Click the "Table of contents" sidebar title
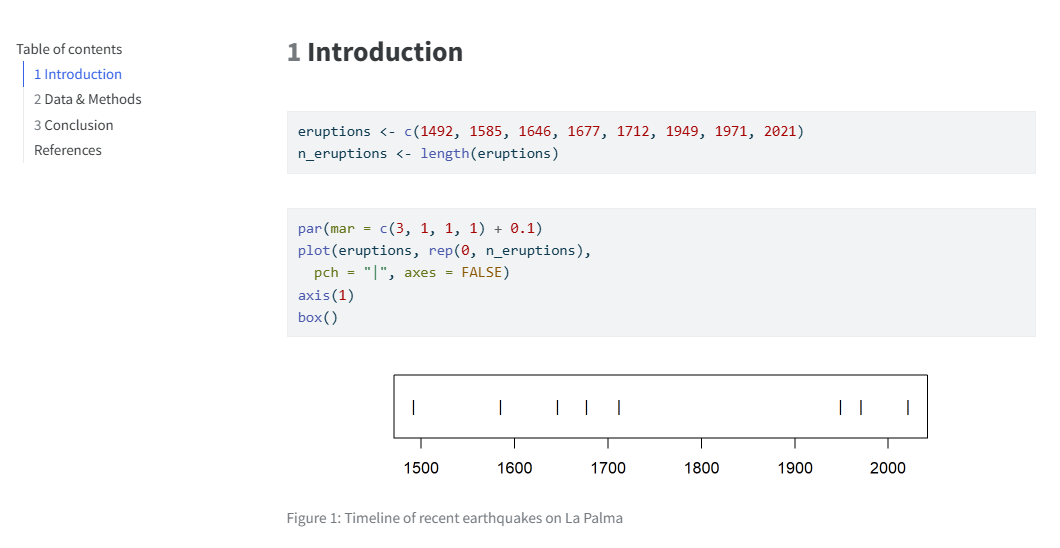1060x548 pixels. click(x=69, y=49)
